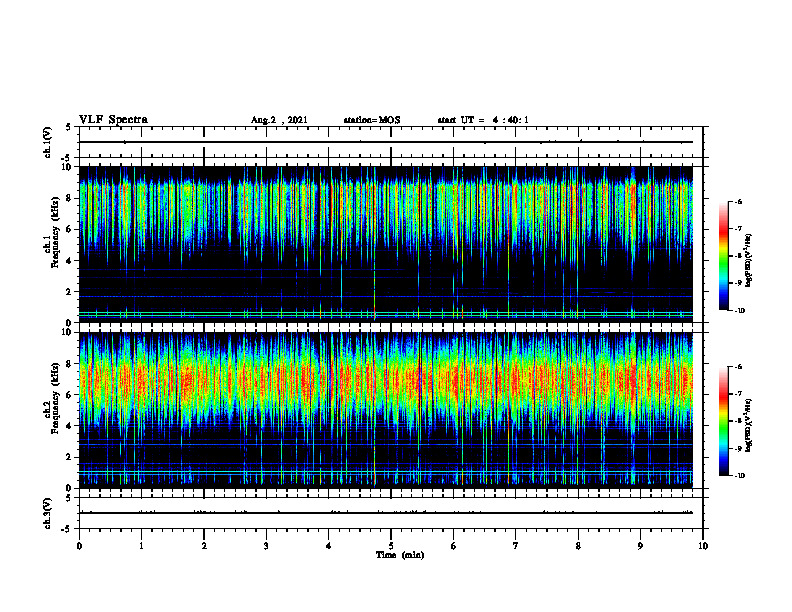Image resolution: width=792 pixels, height=612 pixels.
Task: Click the ch.1 voltage waveform strip
Action: pyautogui.click(x=391, y=142)
